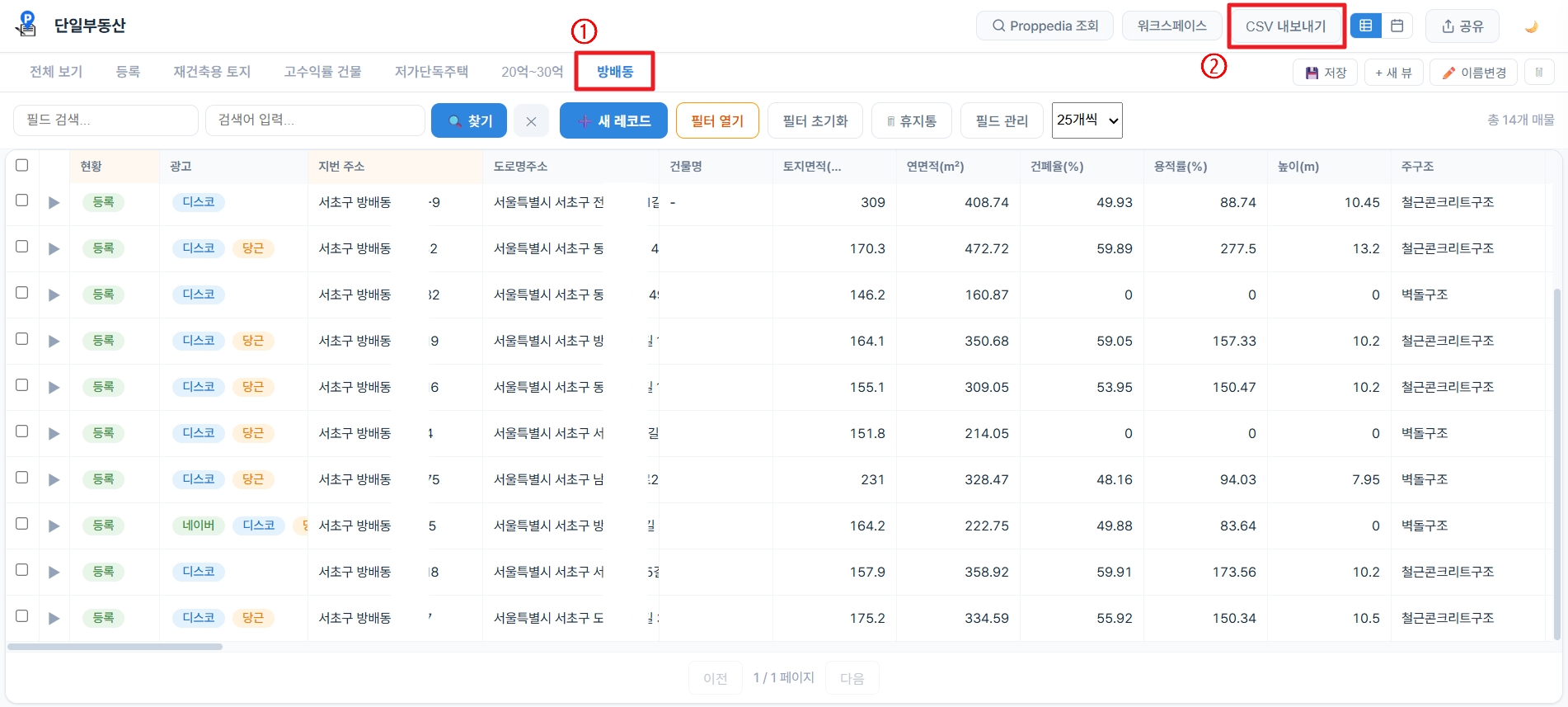Expand the row with 연면적 328.47
The image size is (1568, 707).
pos(54,480)
